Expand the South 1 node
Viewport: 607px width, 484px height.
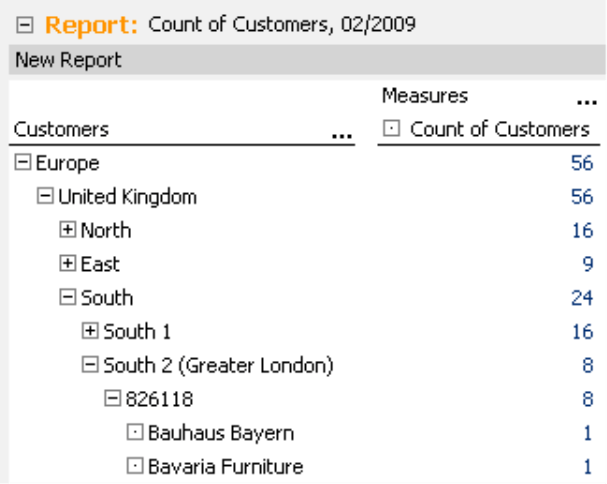tap(90, 331)
